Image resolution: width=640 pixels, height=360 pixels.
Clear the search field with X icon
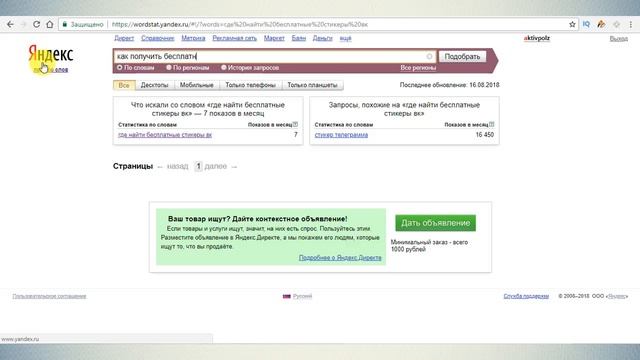coord(429,56)
